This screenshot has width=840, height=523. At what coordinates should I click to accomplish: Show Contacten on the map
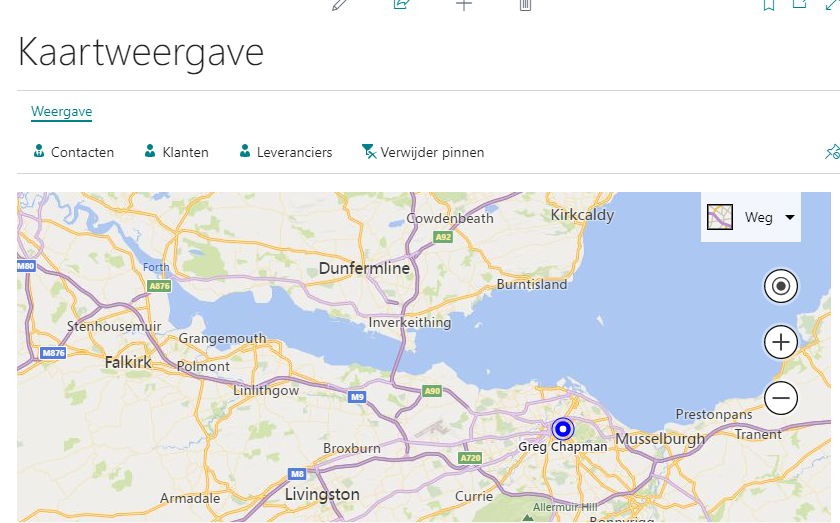coord(73,152)
